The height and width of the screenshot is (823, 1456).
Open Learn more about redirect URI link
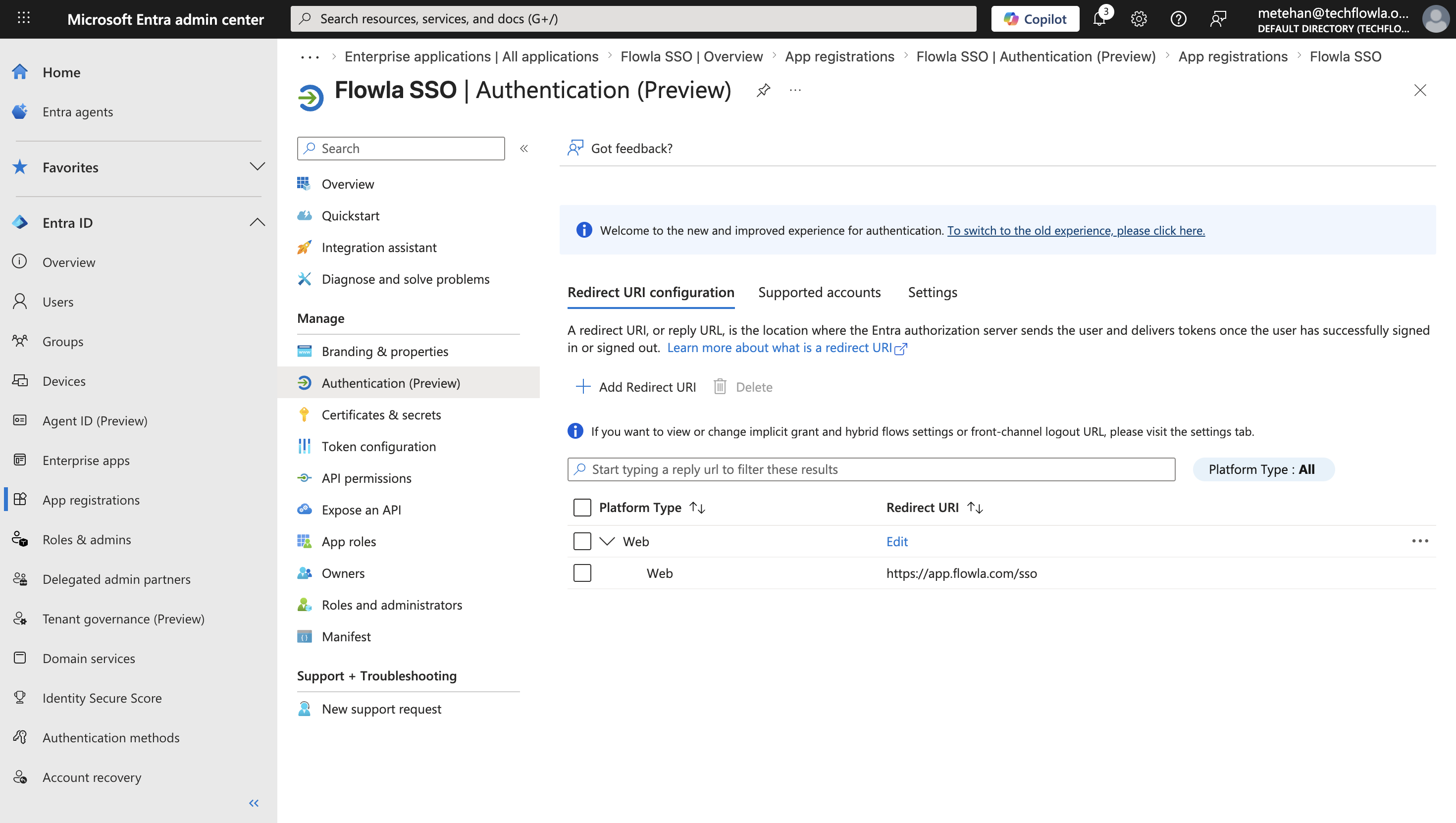[x=786, y=348]
